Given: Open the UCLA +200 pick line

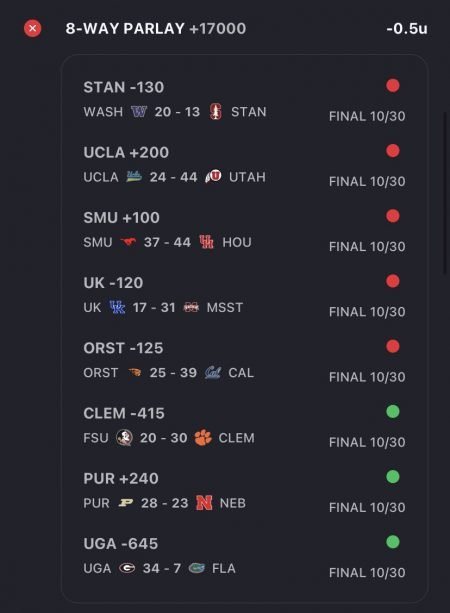Looking at the screenshot, I should [x=126, y=152].
